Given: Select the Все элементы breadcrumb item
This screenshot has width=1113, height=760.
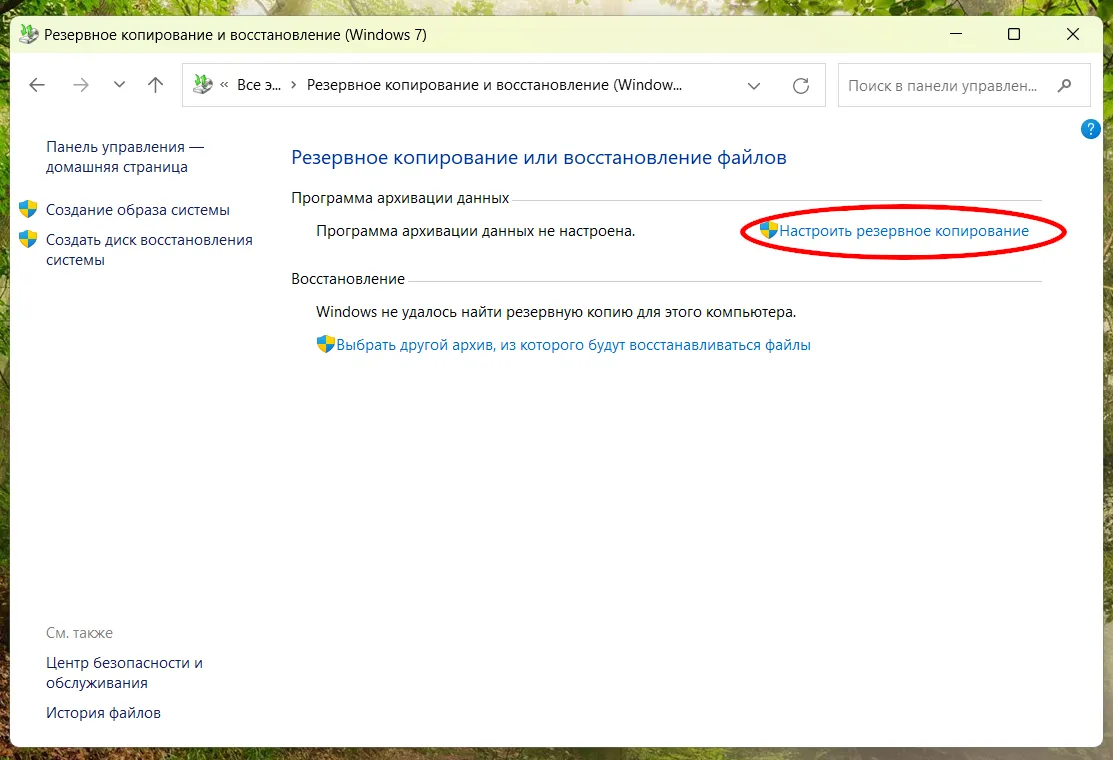Looking at the screenshot, I should pyautogui.click(x=259, y=85).
